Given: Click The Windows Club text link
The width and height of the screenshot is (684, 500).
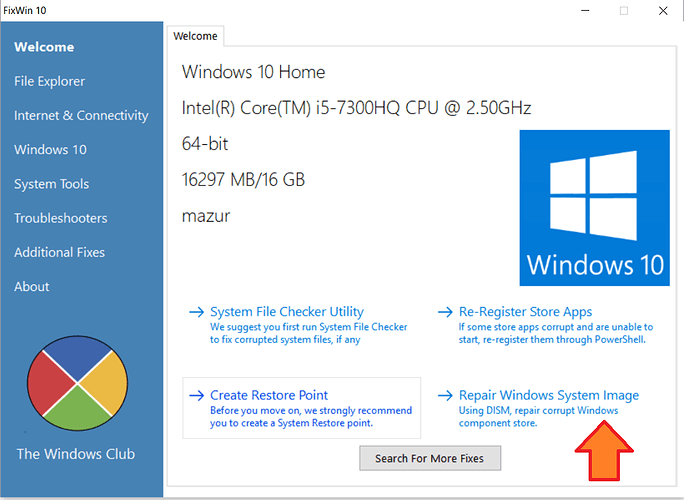Looking at the screenshot, I should pos(76,454).
